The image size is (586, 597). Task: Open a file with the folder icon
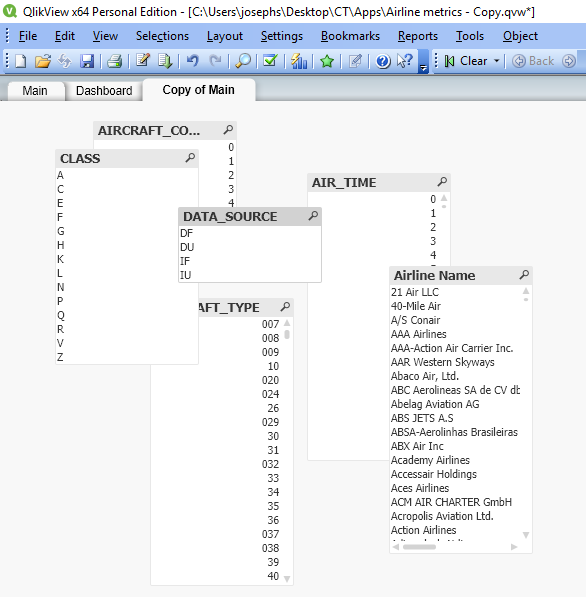click(43, 61)
